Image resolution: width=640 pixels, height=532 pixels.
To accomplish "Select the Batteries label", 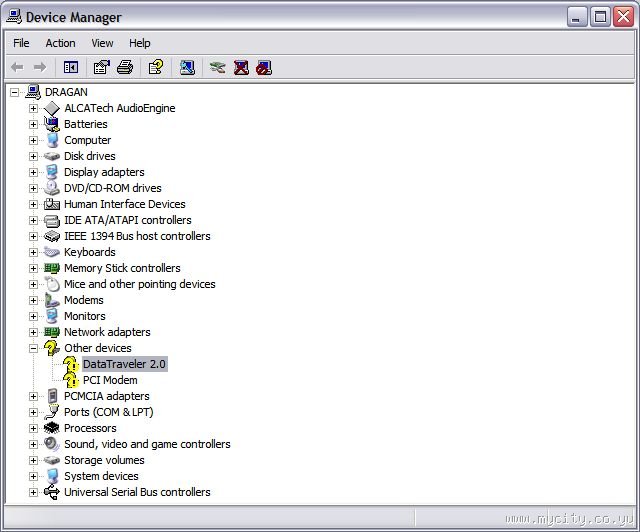I will point(86,124).
